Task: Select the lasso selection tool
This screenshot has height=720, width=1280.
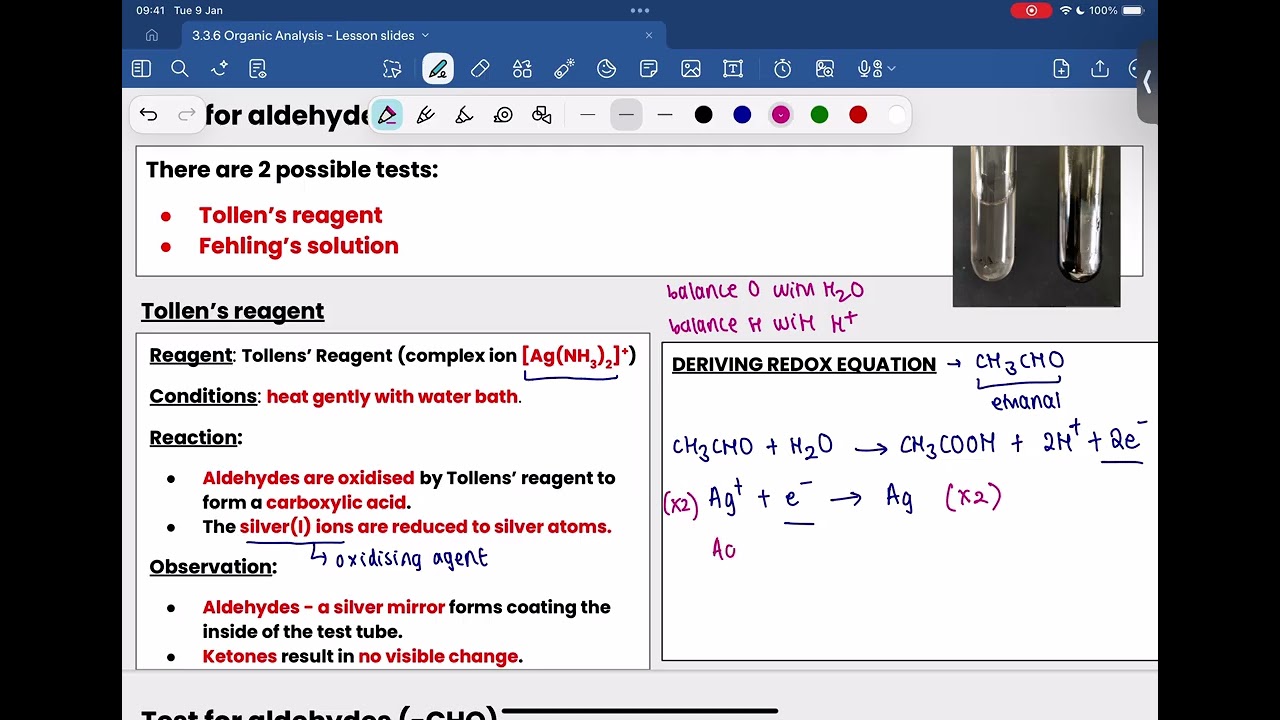Action: pos(392,69)
